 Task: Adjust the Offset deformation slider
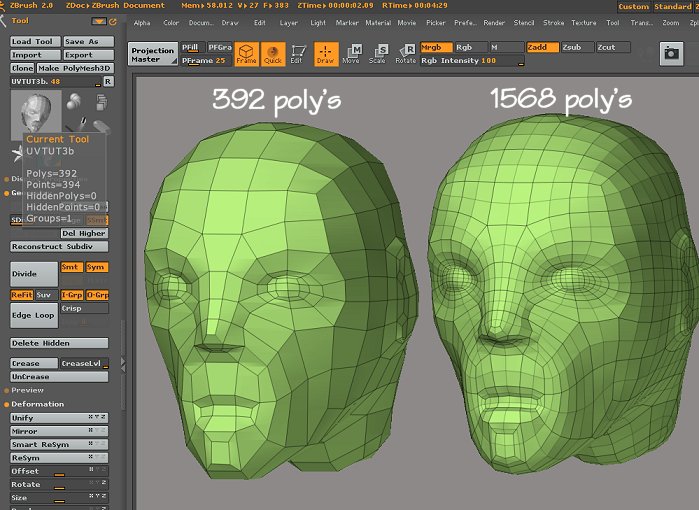point(59,471)
